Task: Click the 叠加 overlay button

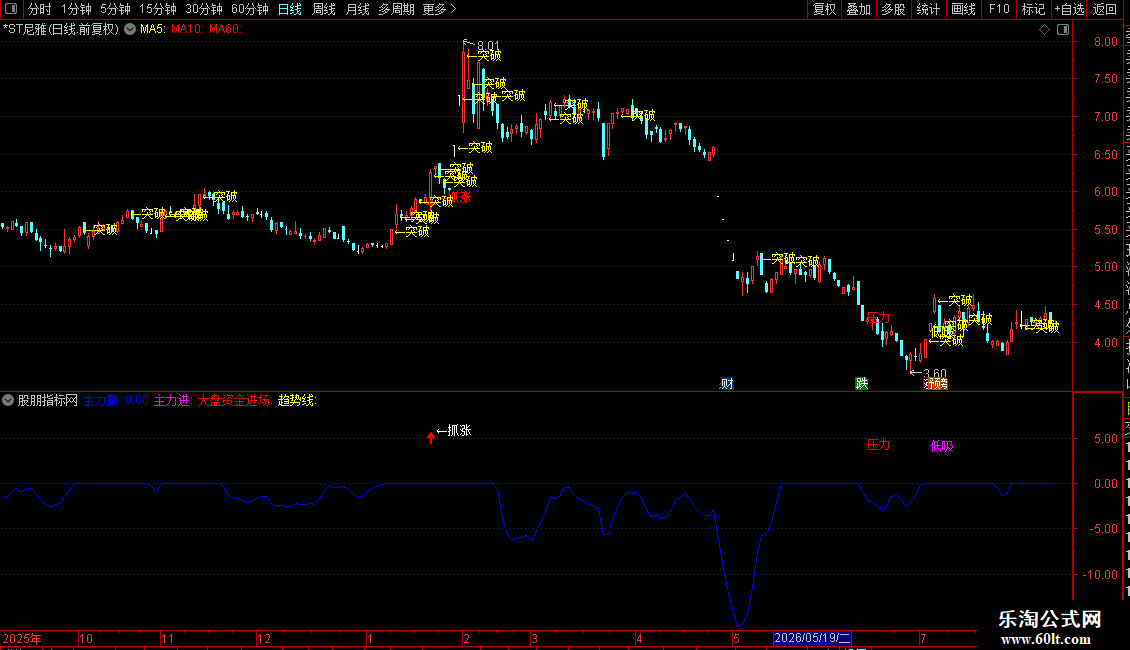Action: [x=858, y=9]
